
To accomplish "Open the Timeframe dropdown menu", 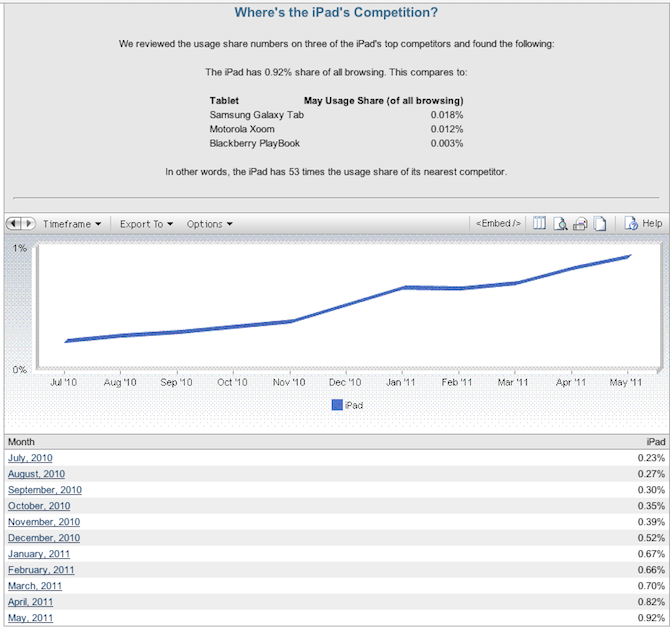I will point(72,224).
